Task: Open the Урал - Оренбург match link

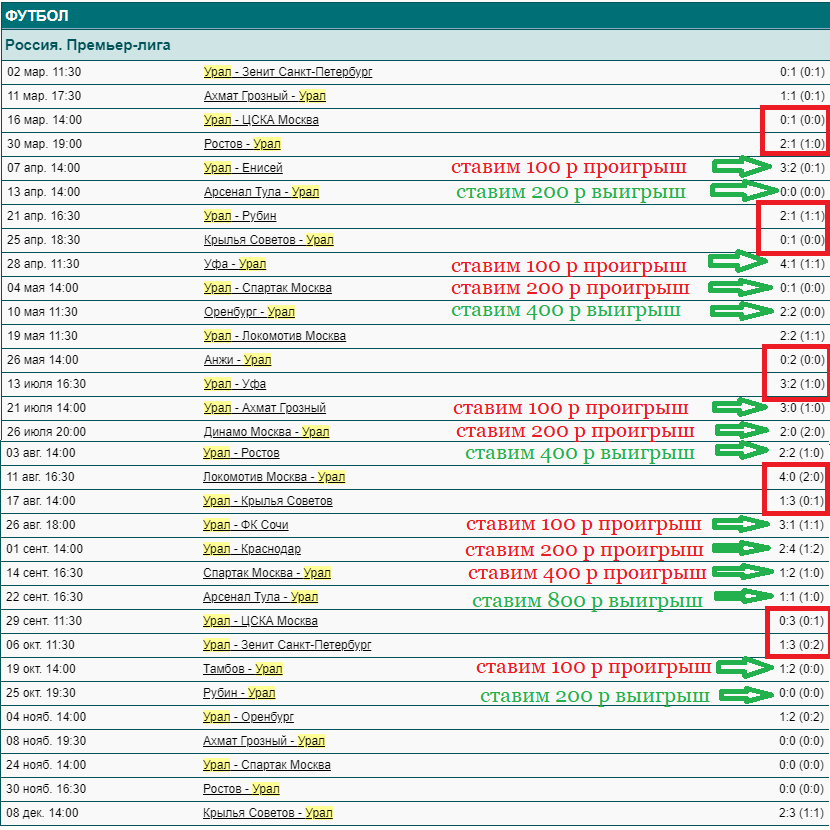Action: pyautogui.click(x=248, y=717)
